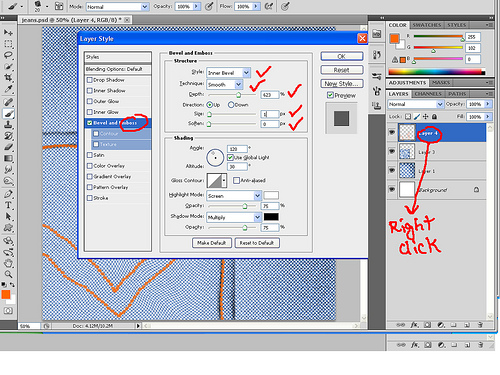
Task: Click the Lock all icon
Action: tap(434, 117)
